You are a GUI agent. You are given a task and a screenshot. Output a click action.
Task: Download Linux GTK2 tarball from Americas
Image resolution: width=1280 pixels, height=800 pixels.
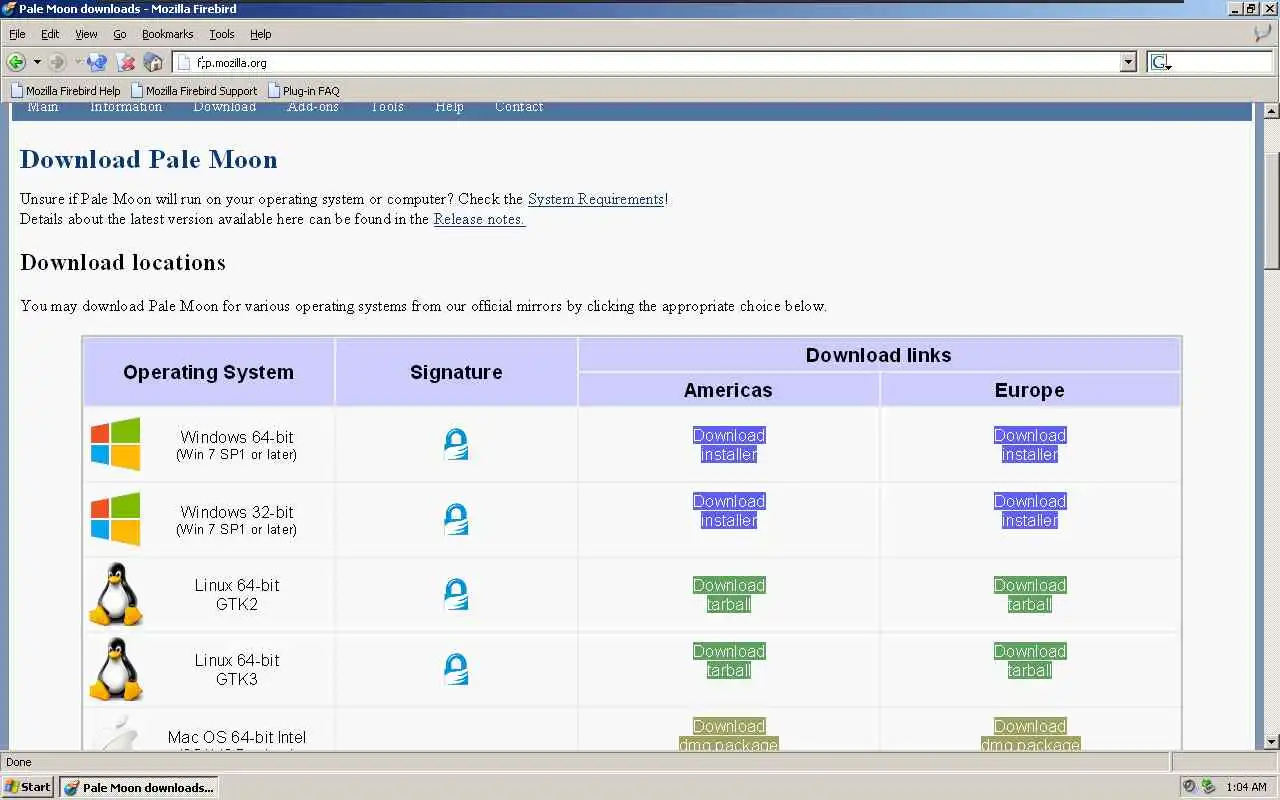tap(729, 594)
